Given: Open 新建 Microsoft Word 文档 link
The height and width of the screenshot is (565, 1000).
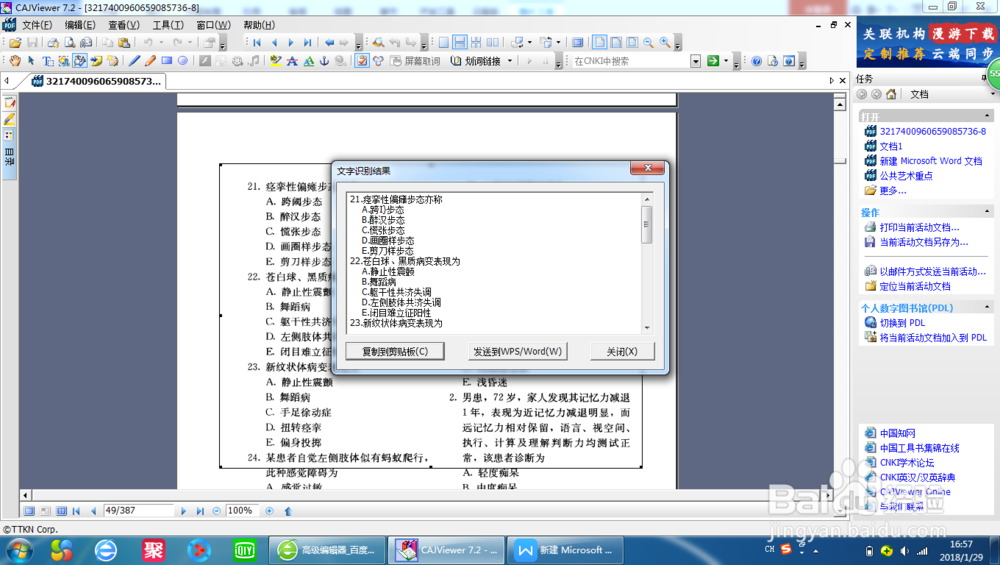Looking at the screenshot, I should (930, 161).
